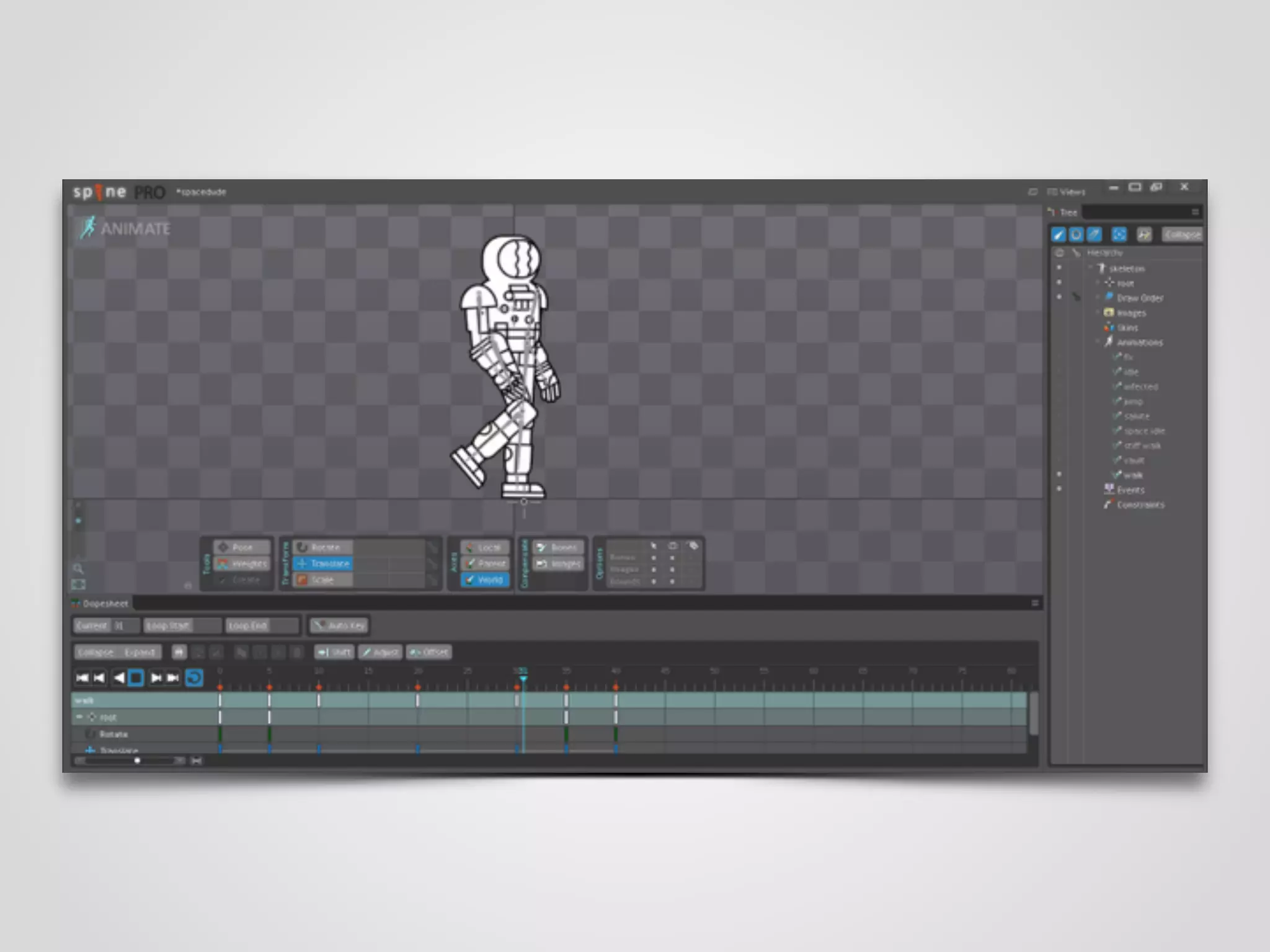Enable World axes option

coord(485,580)
